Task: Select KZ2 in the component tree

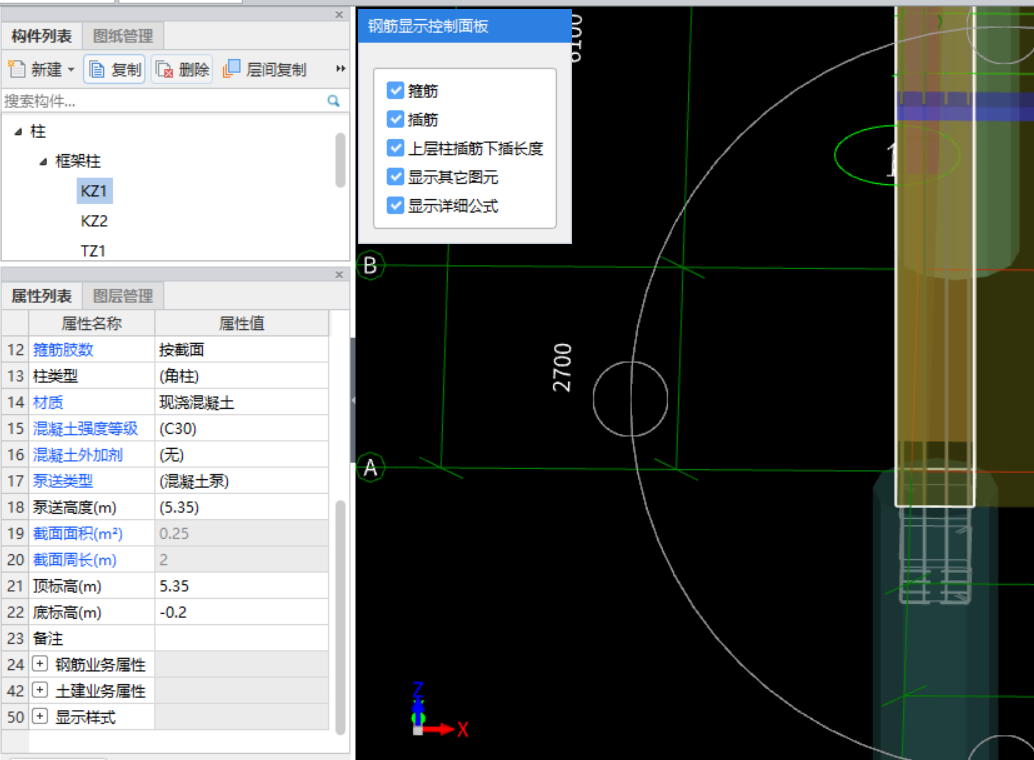Action: point(94,221)
